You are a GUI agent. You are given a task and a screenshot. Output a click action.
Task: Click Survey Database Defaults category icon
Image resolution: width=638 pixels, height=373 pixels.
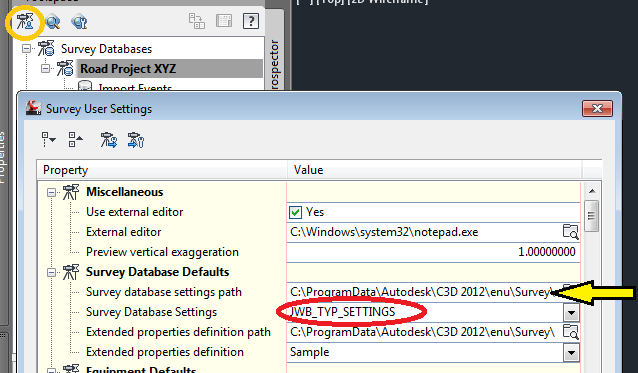pos(71,272)
